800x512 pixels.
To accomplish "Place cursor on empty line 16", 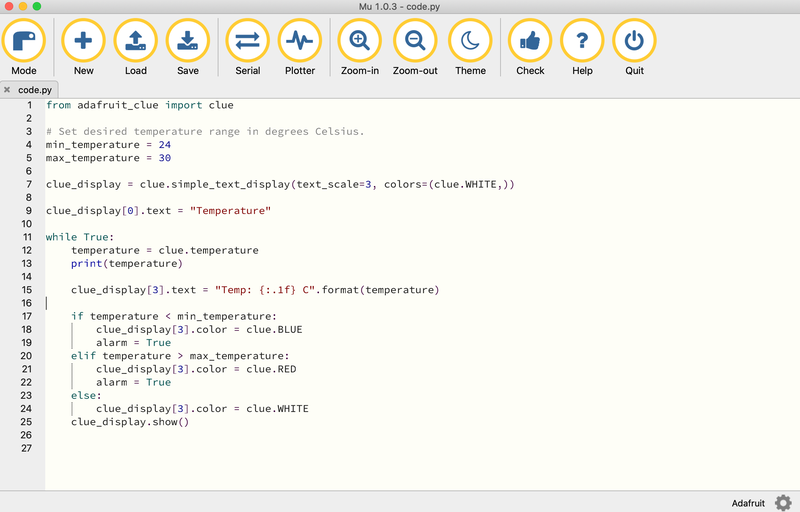I will [200, 303].
